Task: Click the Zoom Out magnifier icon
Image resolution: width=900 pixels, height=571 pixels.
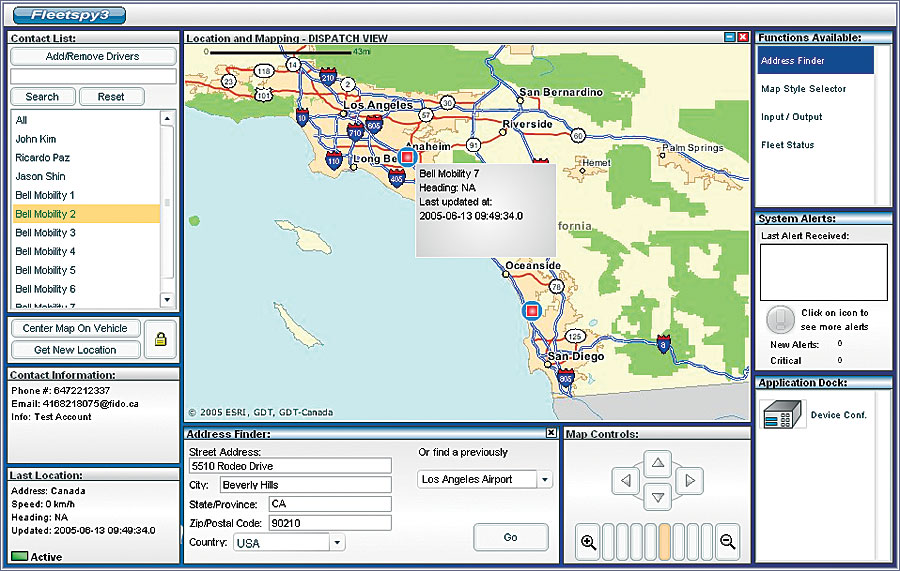Action: pyautogui.click(x=728, y=542)
